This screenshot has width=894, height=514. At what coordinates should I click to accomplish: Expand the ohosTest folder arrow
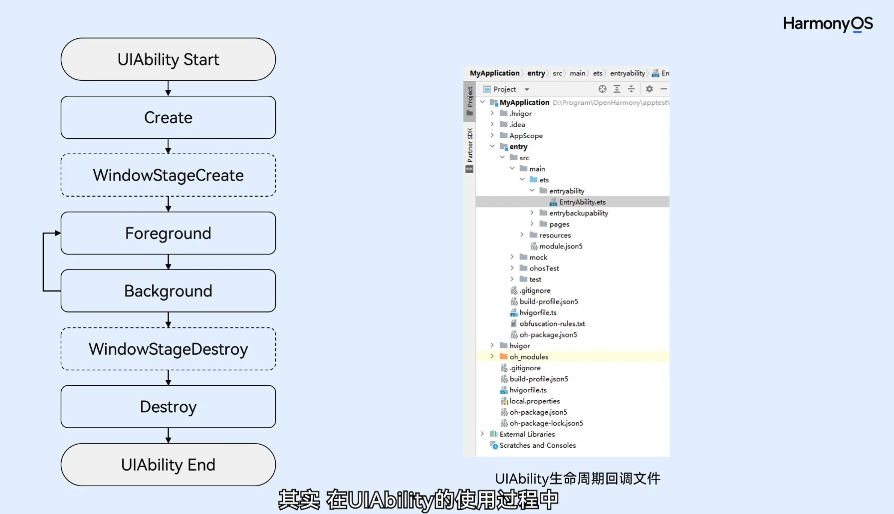[x=512, y=268]
